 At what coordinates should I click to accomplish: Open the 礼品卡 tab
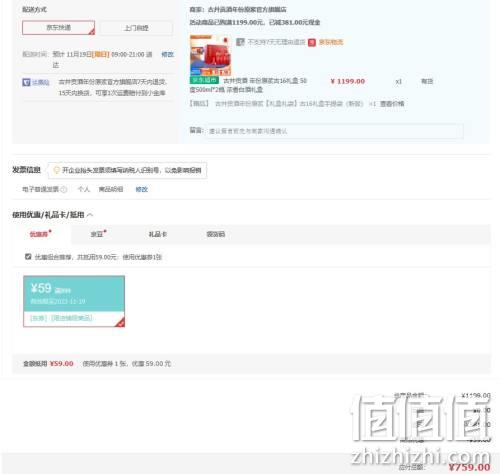click(x=158, y=234)
